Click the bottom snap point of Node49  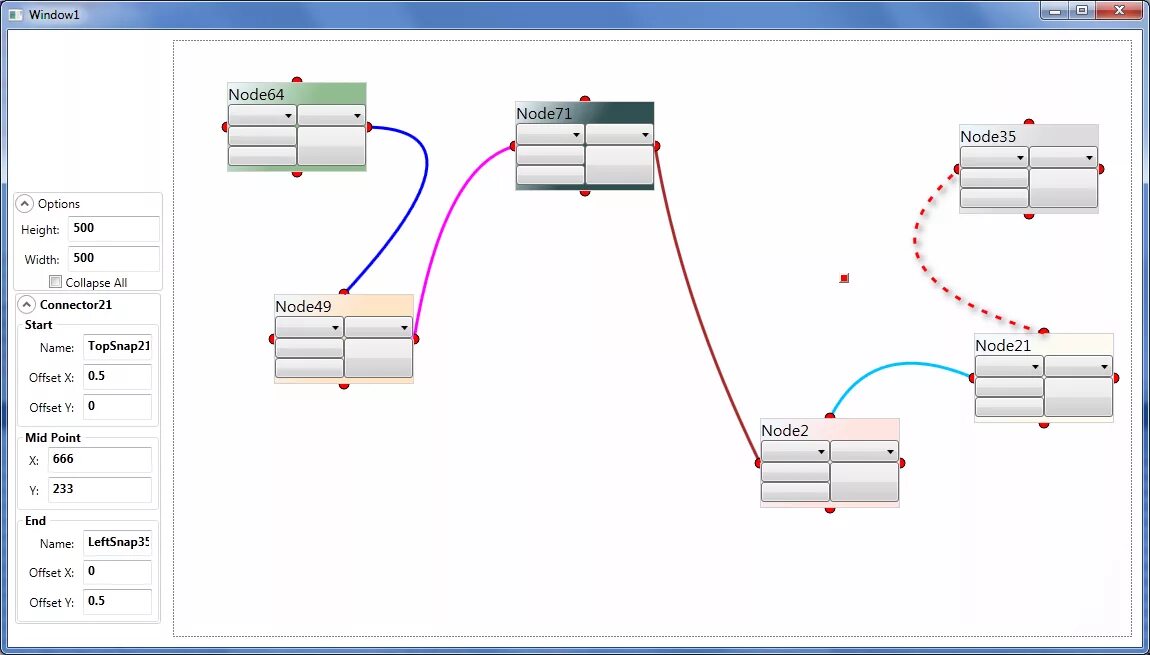pos(344,385)
